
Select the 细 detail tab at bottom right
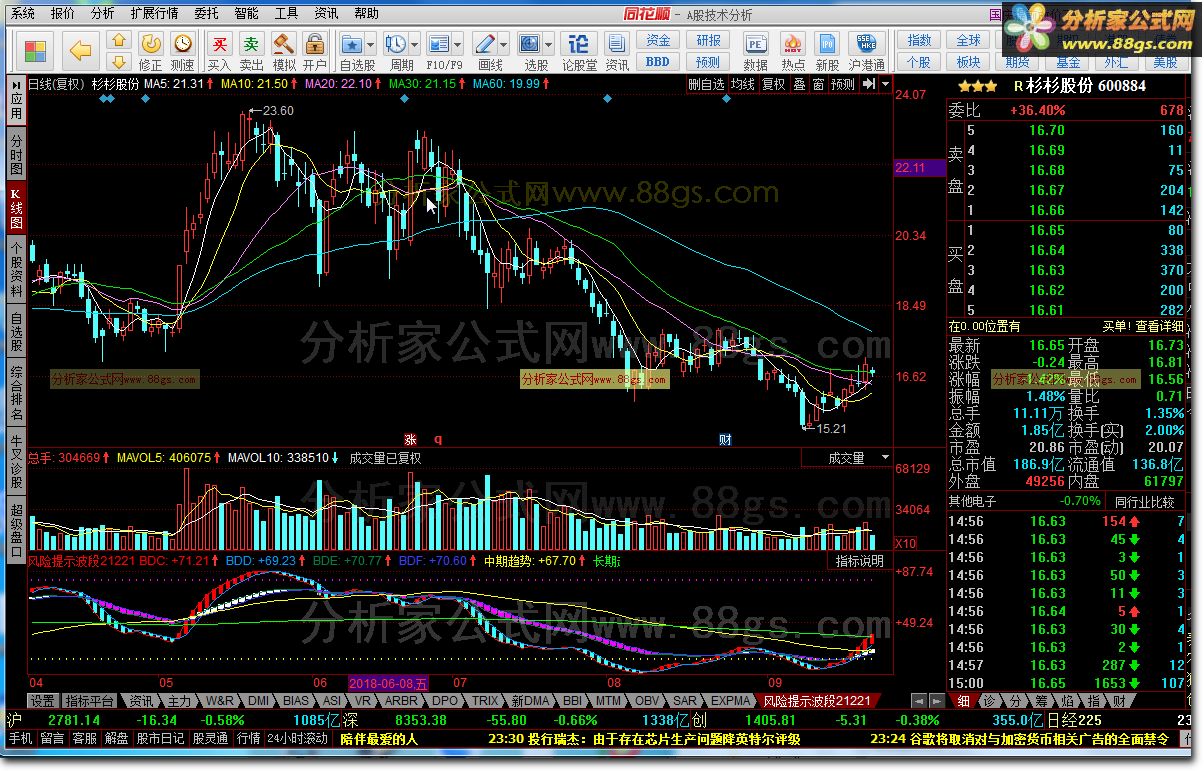[x=962, y=701]
